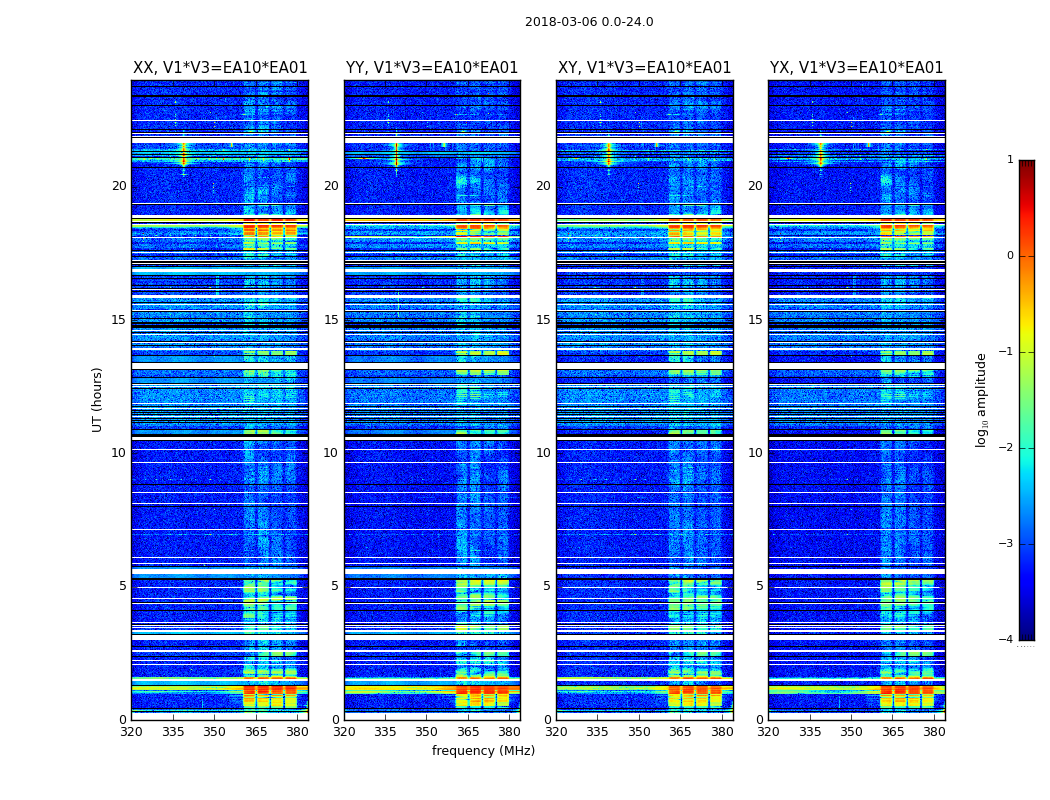Click the log amplitude colorbar
Image resolution: width=1050 pixels, height=800 pixels.
coord(1027,400)
